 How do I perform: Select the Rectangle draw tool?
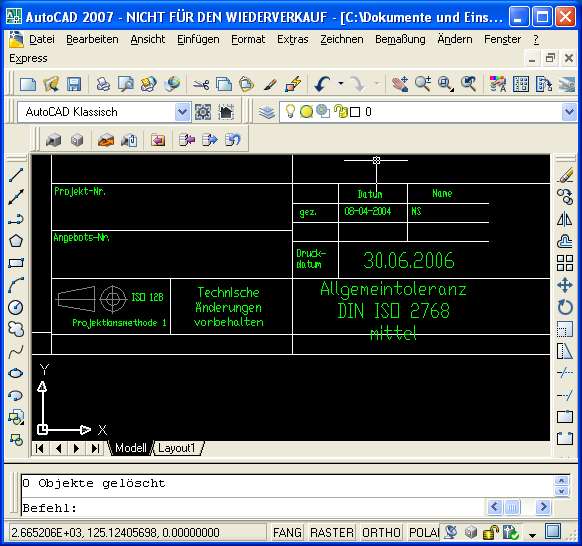pos(16,263)
